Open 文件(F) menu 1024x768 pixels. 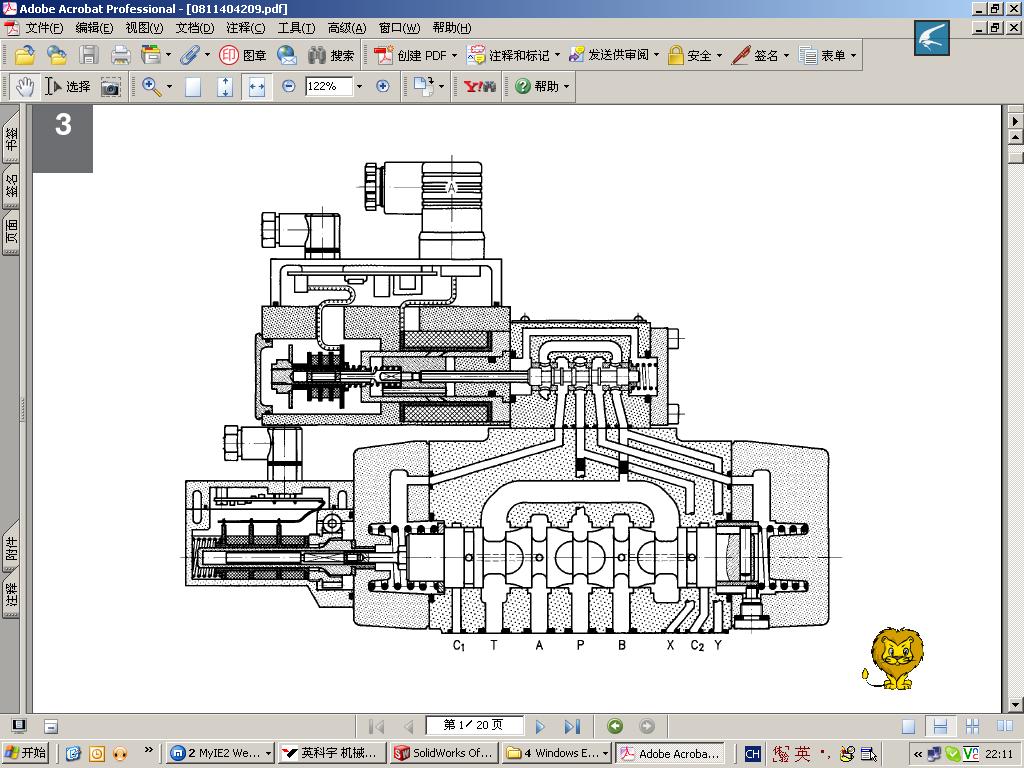click(44, 27)
